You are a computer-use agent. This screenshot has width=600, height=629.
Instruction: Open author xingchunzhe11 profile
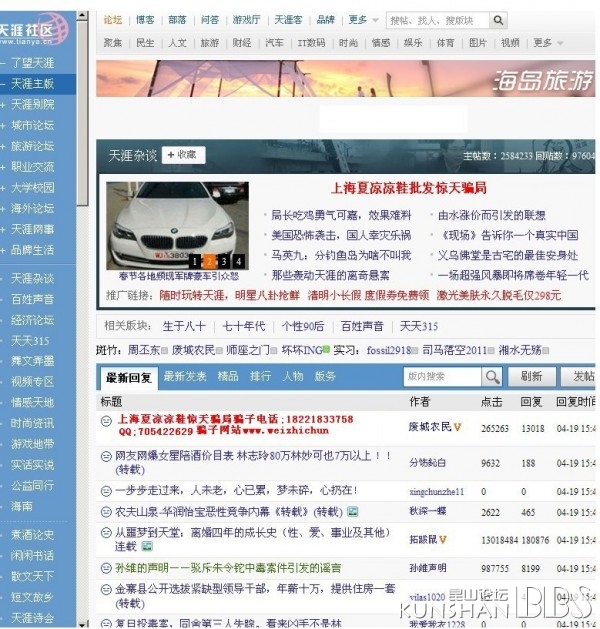point(436,491)
